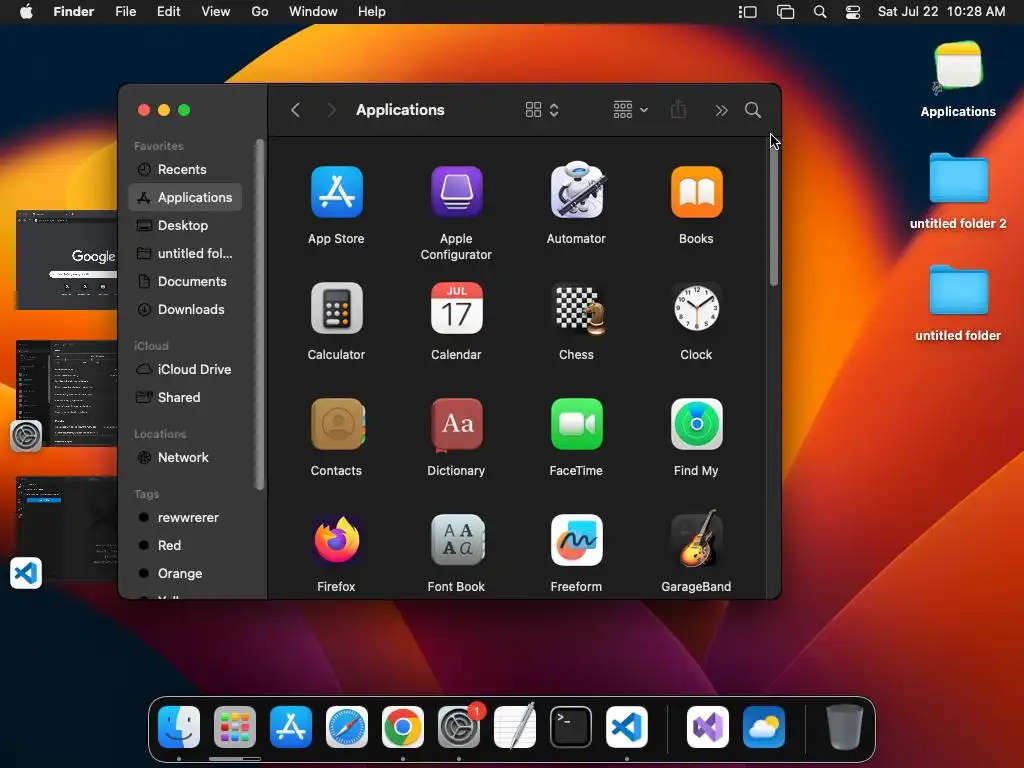Open the View menu
The image size is (1024, 768).
216,12
